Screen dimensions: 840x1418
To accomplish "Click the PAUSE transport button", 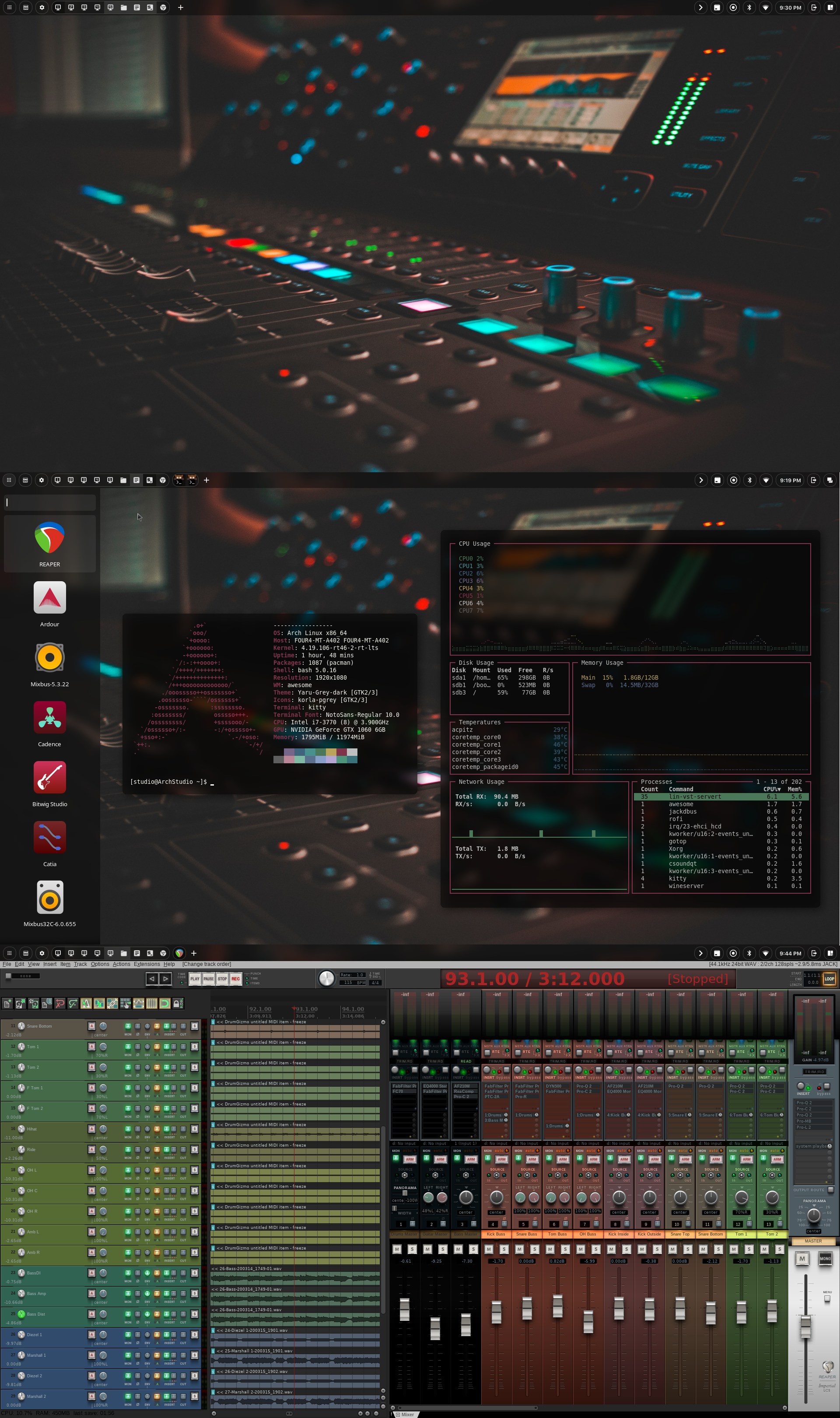I will coord(208,979).
